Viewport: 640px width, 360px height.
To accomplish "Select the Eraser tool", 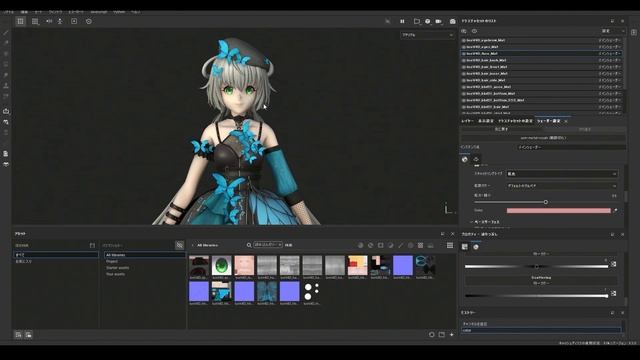I will [x=6, y=43].
